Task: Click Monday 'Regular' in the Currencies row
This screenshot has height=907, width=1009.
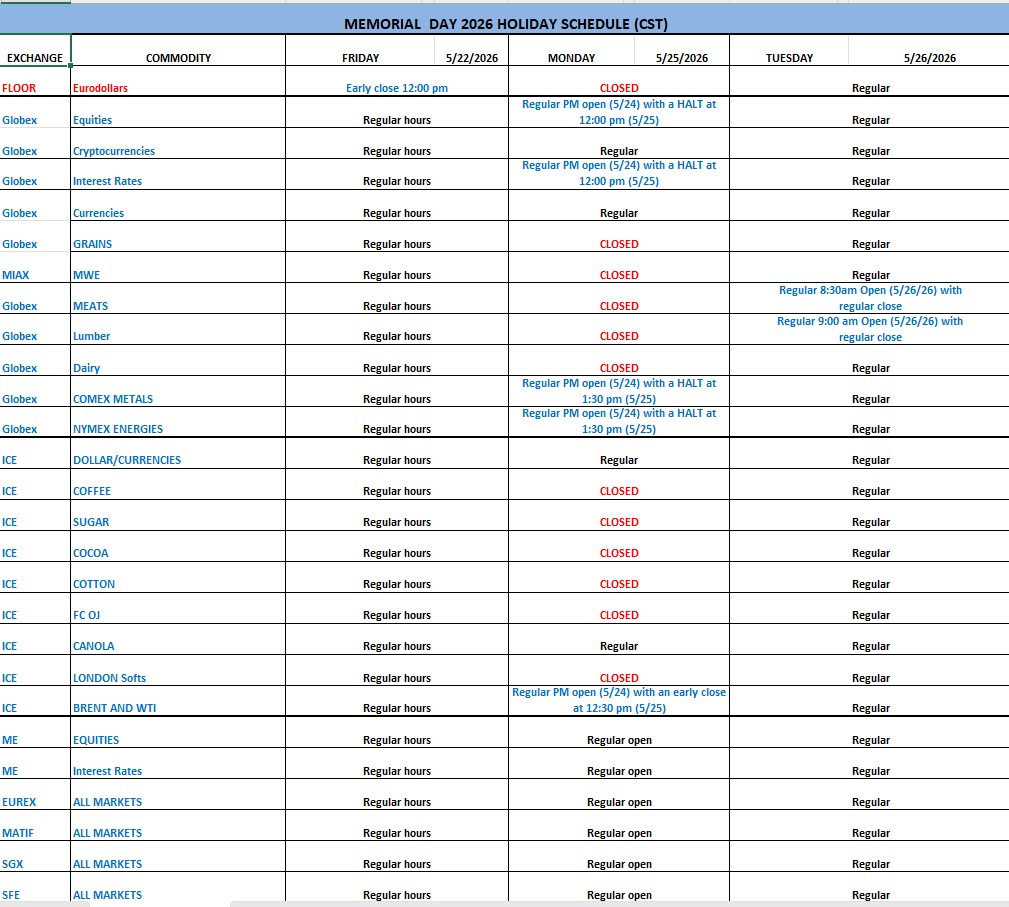Action: click(x=619, y=206)
